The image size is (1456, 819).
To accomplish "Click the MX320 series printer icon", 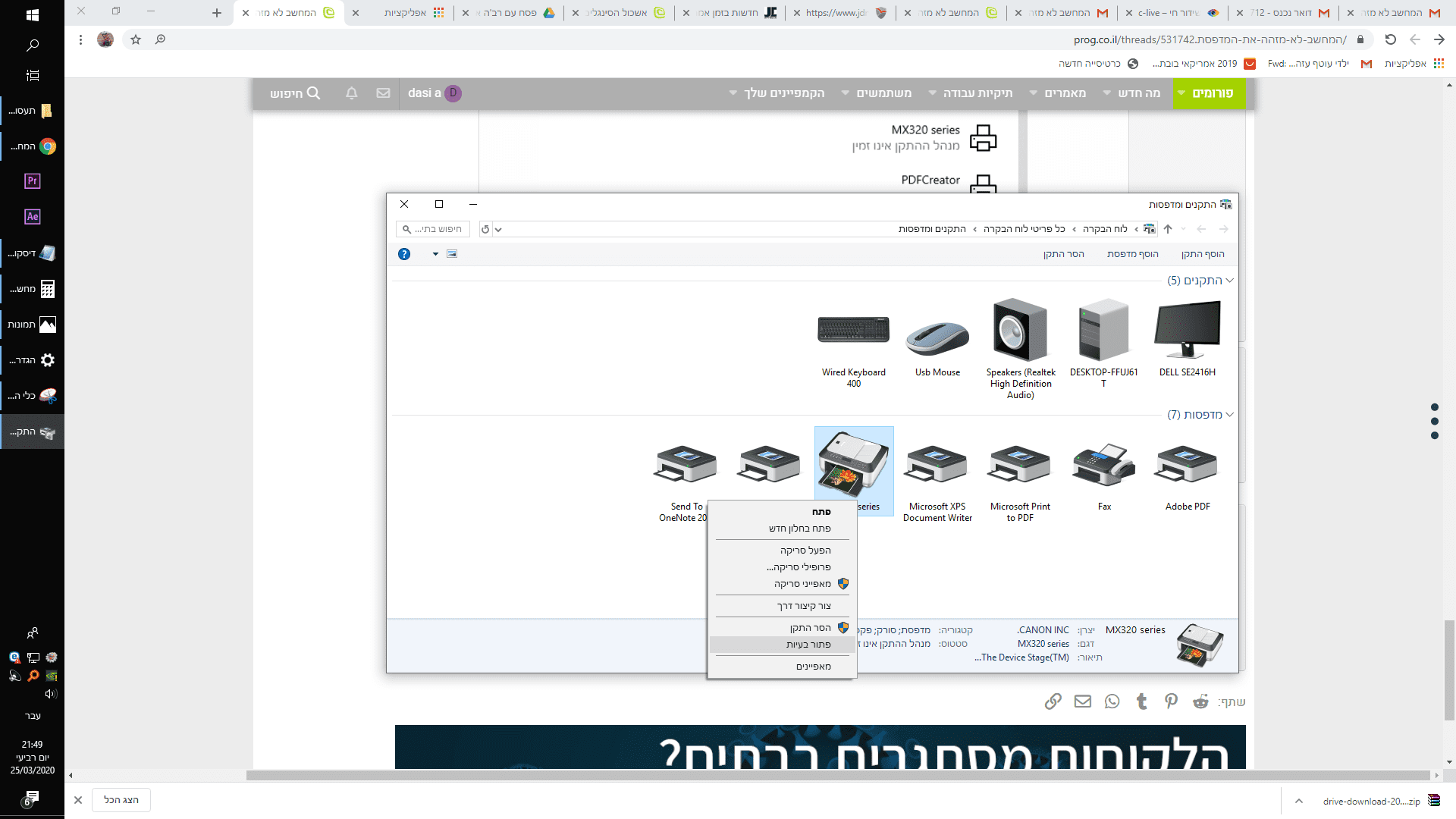I will 854,463.
